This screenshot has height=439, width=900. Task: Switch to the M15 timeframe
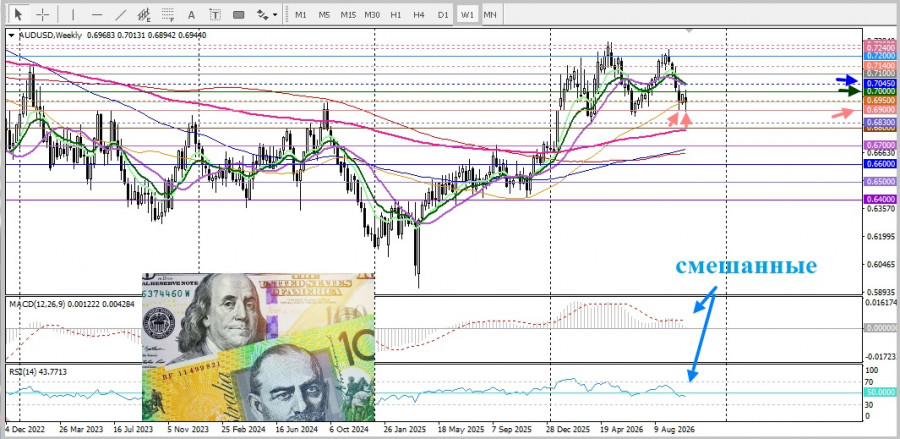[x=348, y=15]
